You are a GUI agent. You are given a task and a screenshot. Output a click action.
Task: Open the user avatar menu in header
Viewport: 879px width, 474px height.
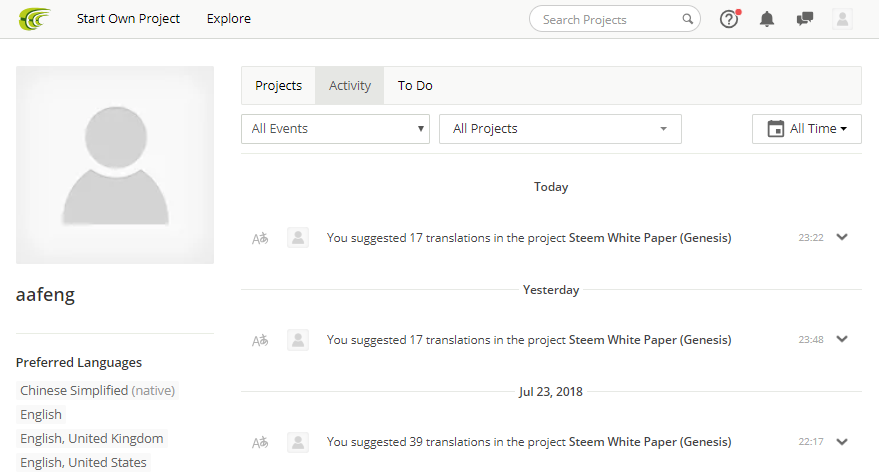pyautogui.click(x=842, y=19)
